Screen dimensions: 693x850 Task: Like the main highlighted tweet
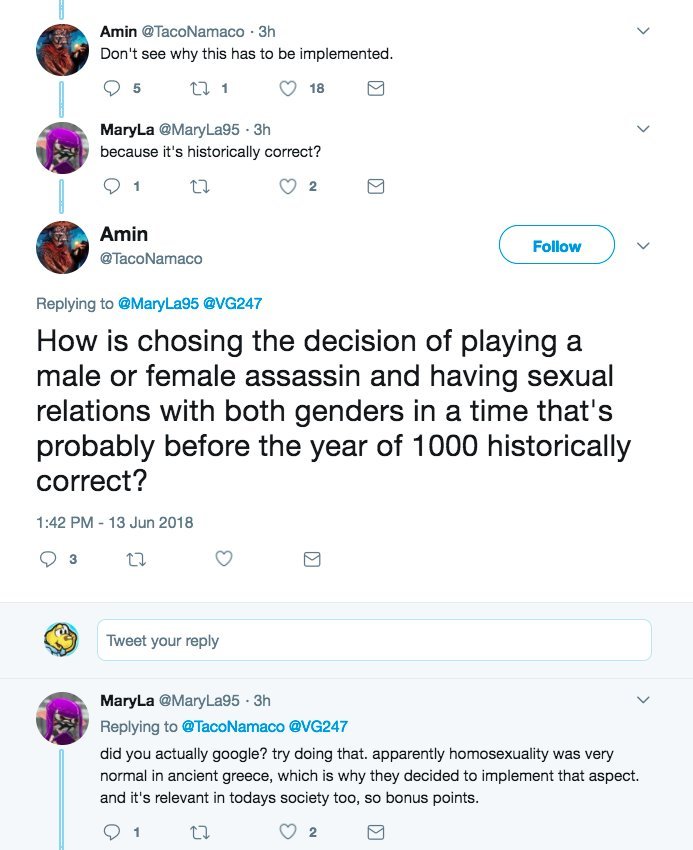224,559
